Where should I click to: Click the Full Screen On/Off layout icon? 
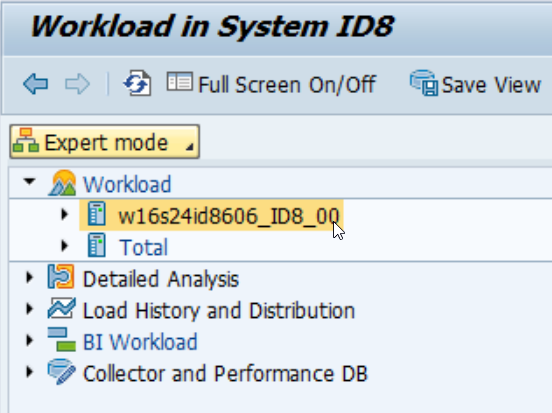pos(180,82)
